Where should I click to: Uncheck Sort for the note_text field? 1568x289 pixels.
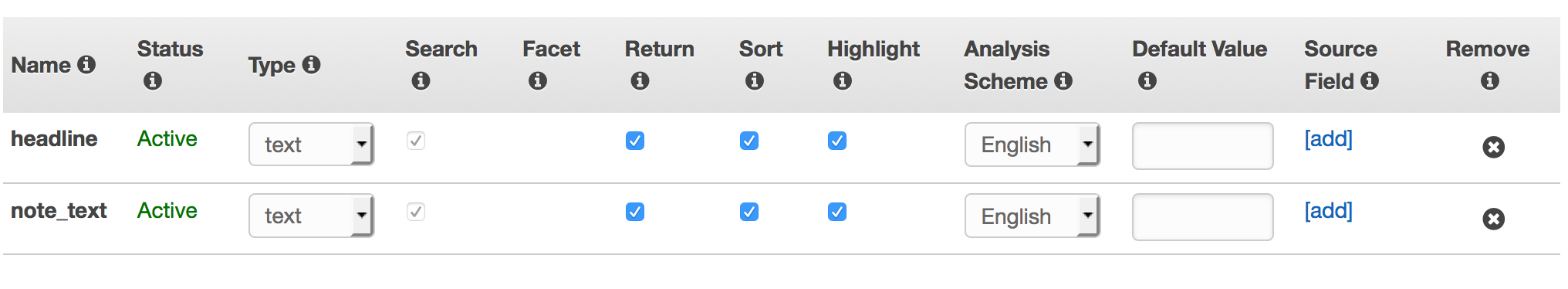pos(749,212)
